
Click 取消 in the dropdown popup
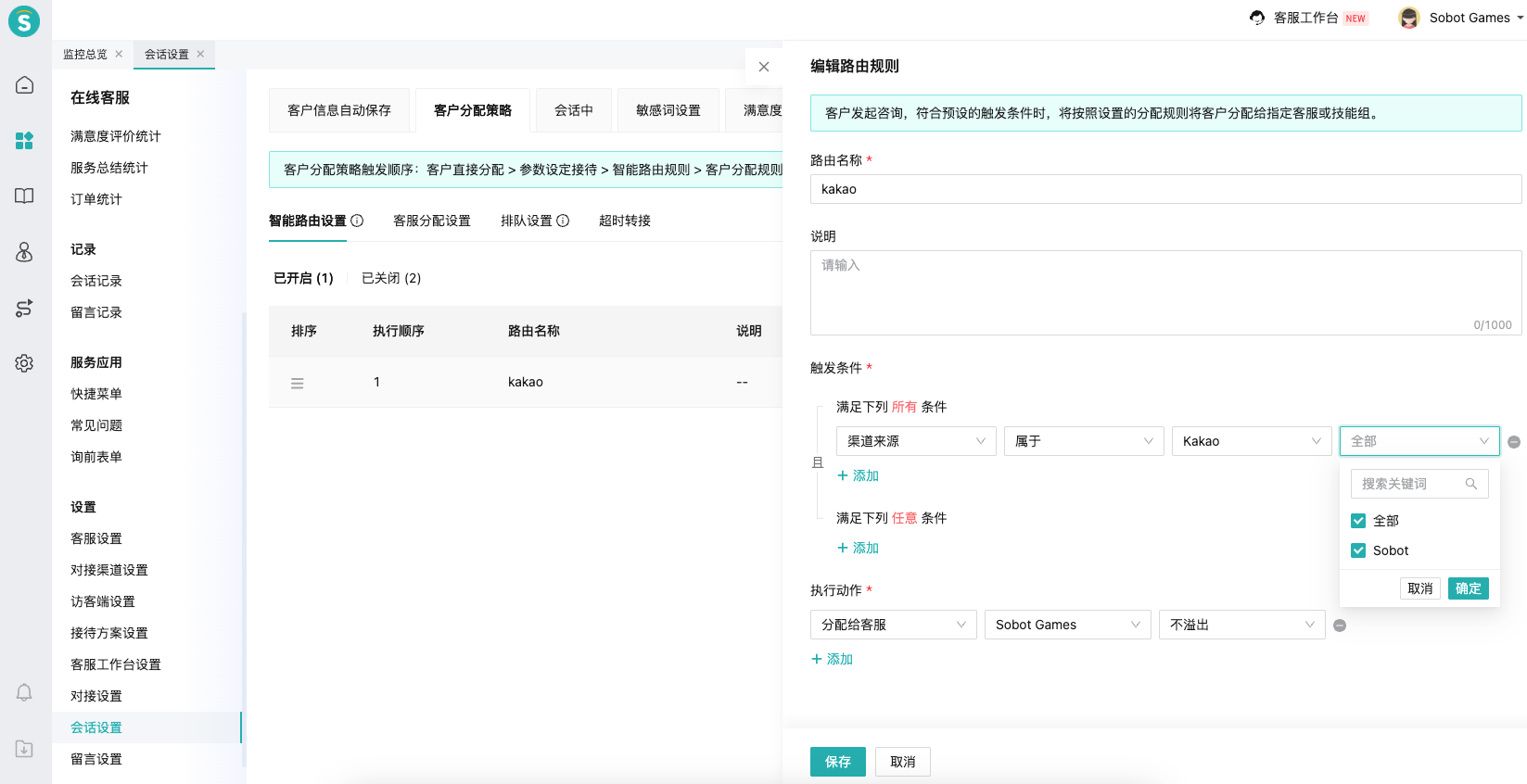click(1420, 588)
